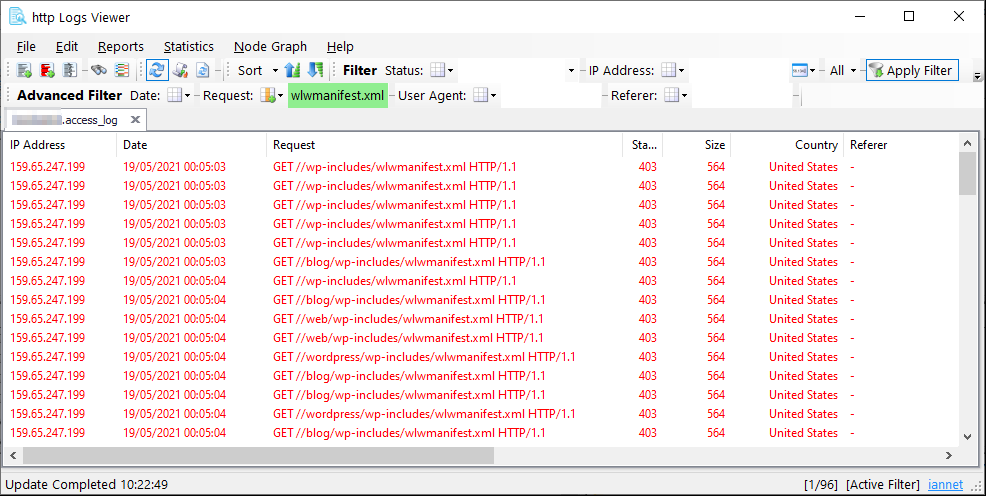Image resolution: width=986 pixels, height=496 pixels.
Task: Click the open log file icon
Action: (x=24, y=71)
